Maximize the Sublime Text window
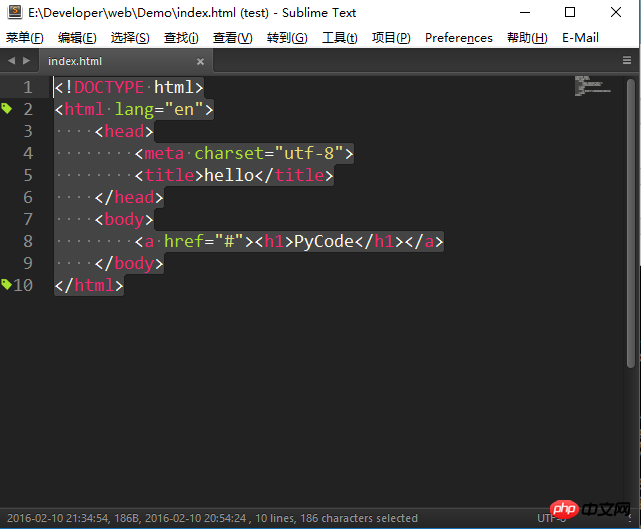641x529 pixels. point(570,12)
